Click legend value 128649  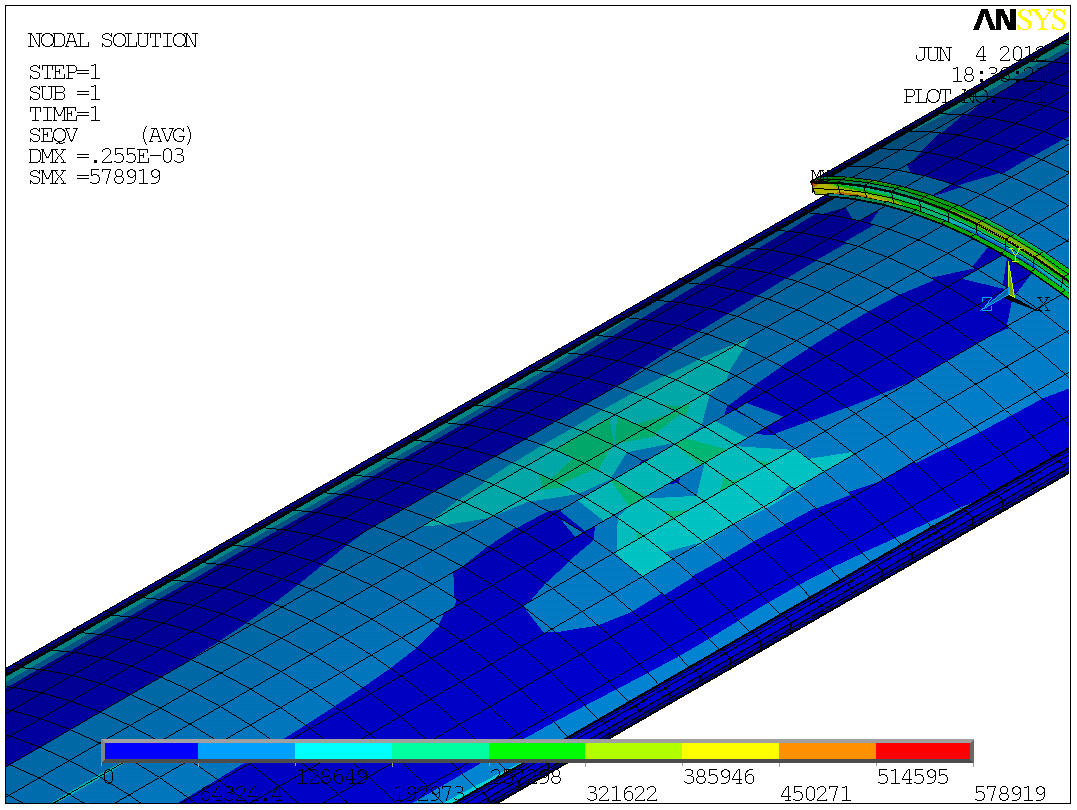[x=332, y=777]
